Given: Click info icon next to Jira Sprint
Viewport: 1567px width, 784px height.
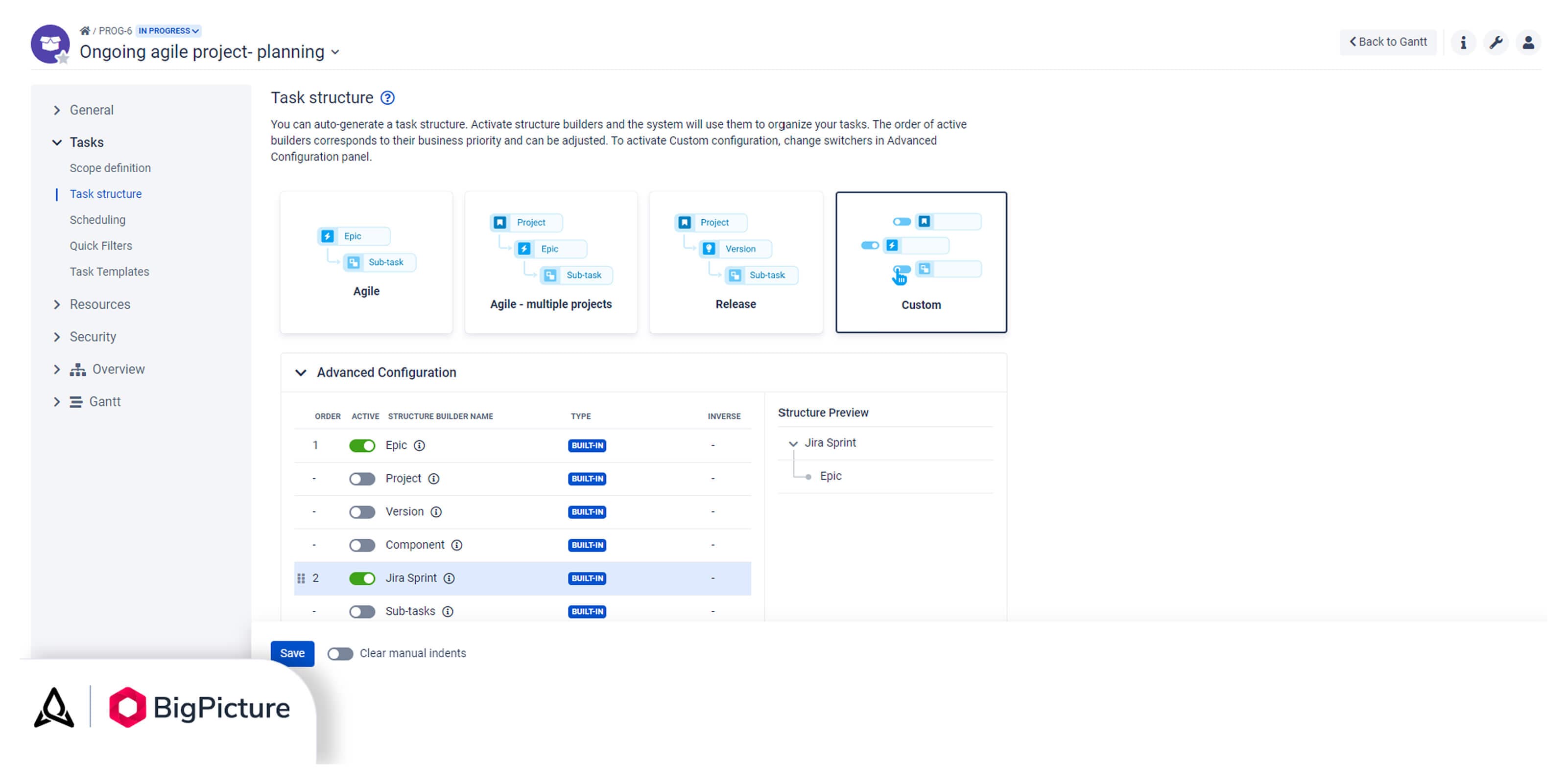Looking at the screenshot, I should pos(449,578).
